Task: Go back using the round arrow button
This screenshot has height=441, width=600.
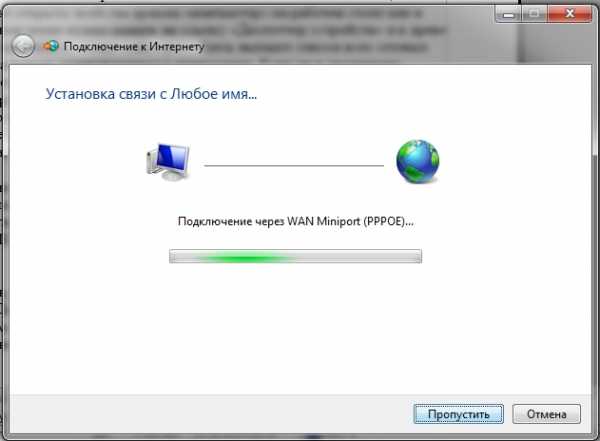Action: [23, 46]
